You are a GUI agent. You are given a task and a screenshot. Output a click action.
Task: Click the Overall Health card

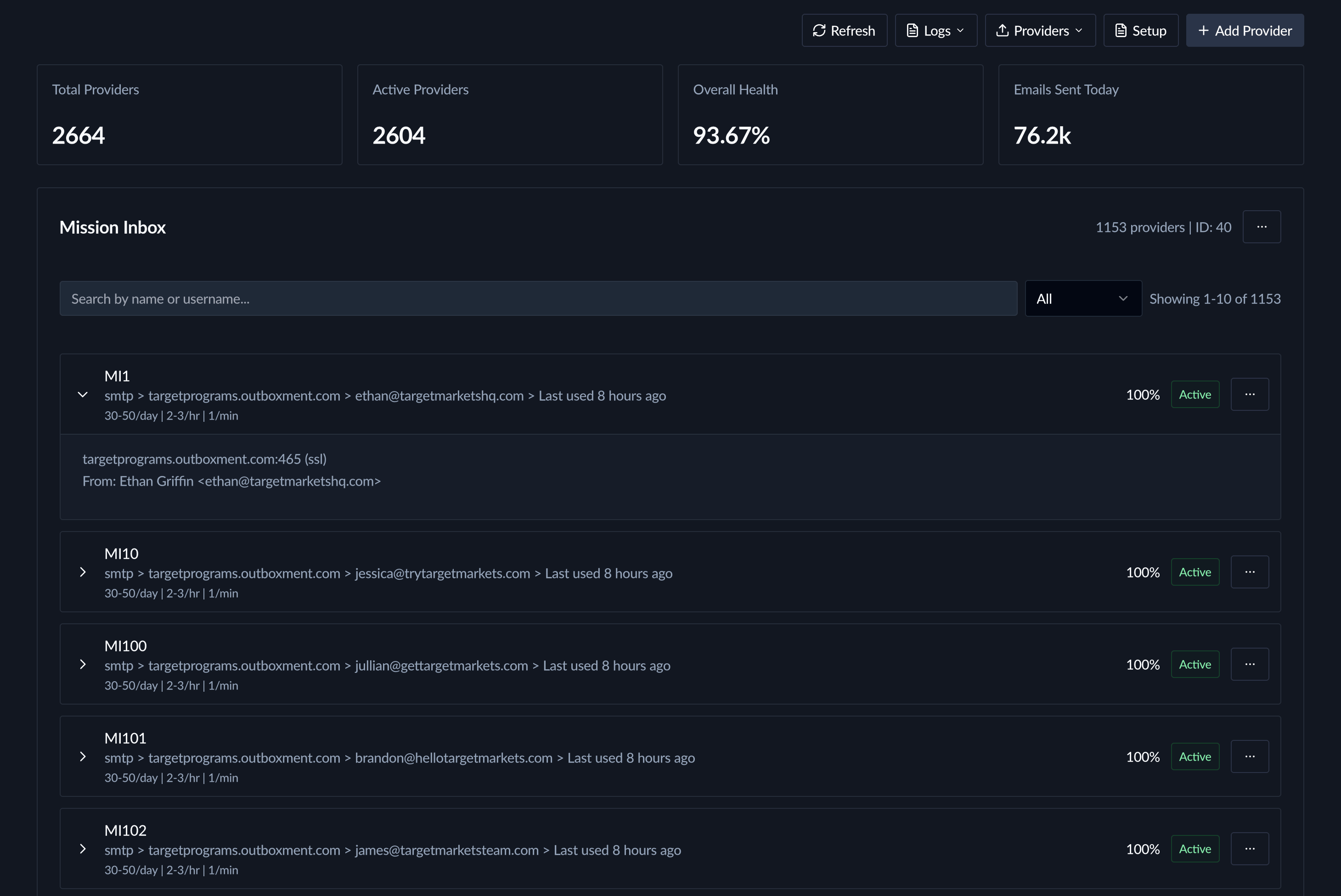tap(831, 115)
